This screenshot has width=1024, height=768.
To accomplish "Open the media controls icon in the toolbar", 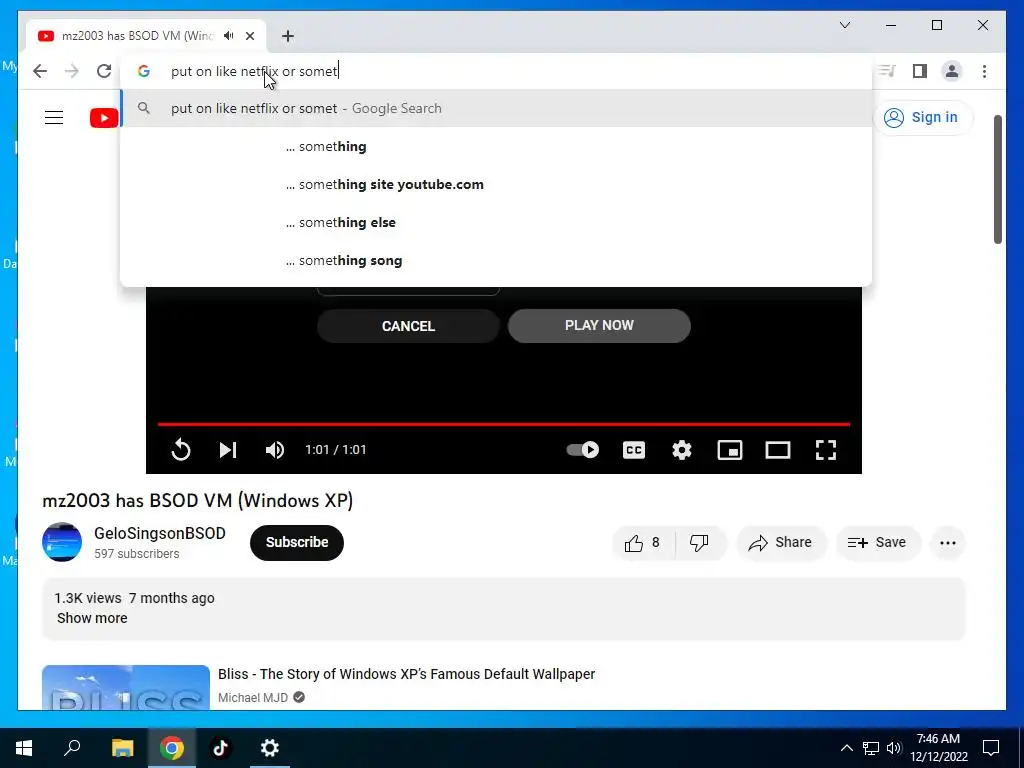I will 887,71.
